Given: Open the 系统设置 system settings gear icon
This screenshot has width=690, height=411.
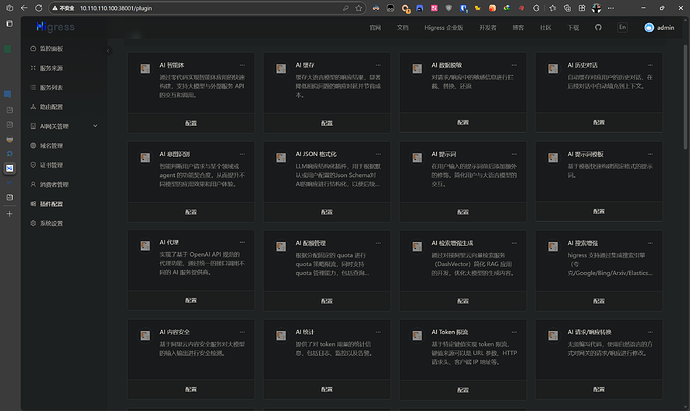Looking at the screenshot, I should (x=33, y=223).
